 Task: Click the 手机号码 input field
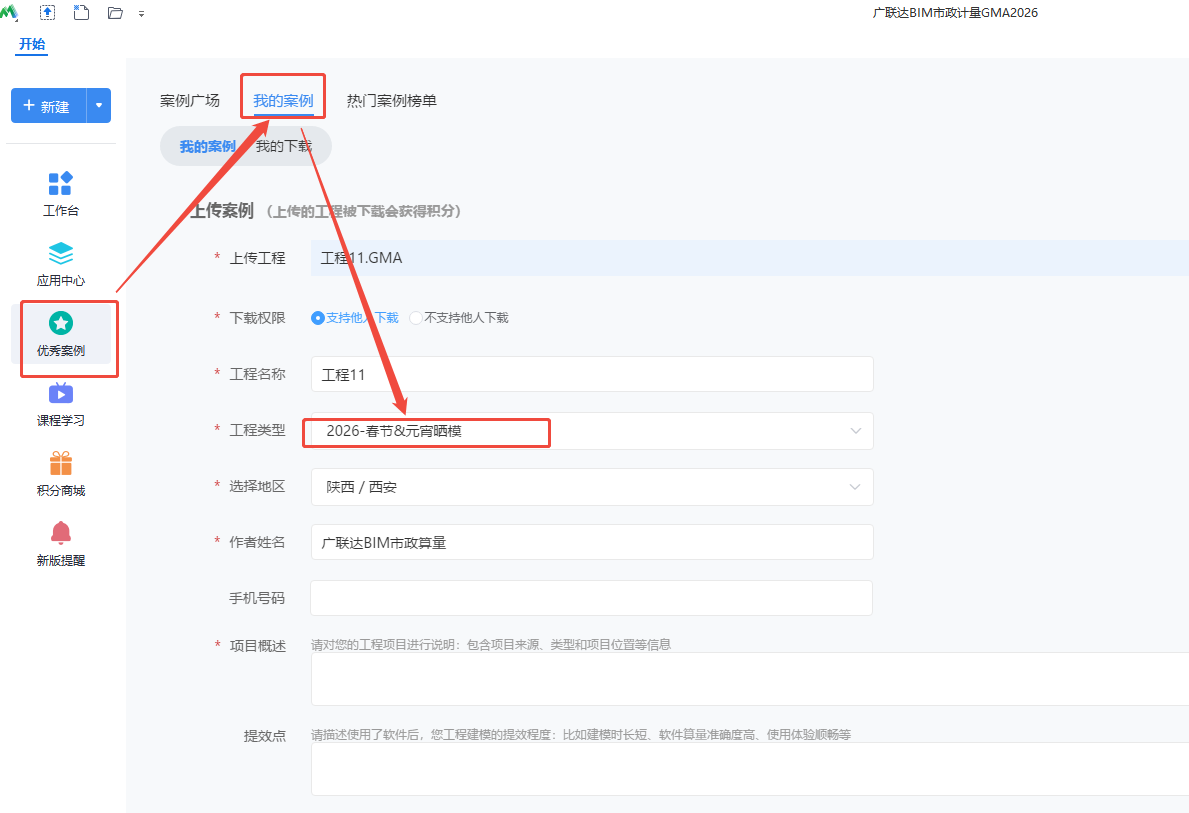point(591,598)
